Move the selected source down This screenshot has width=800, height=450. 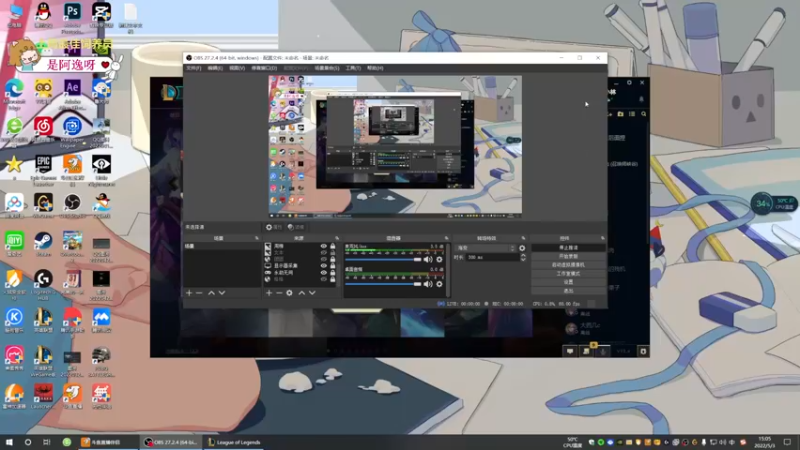(x=312, y=293)
